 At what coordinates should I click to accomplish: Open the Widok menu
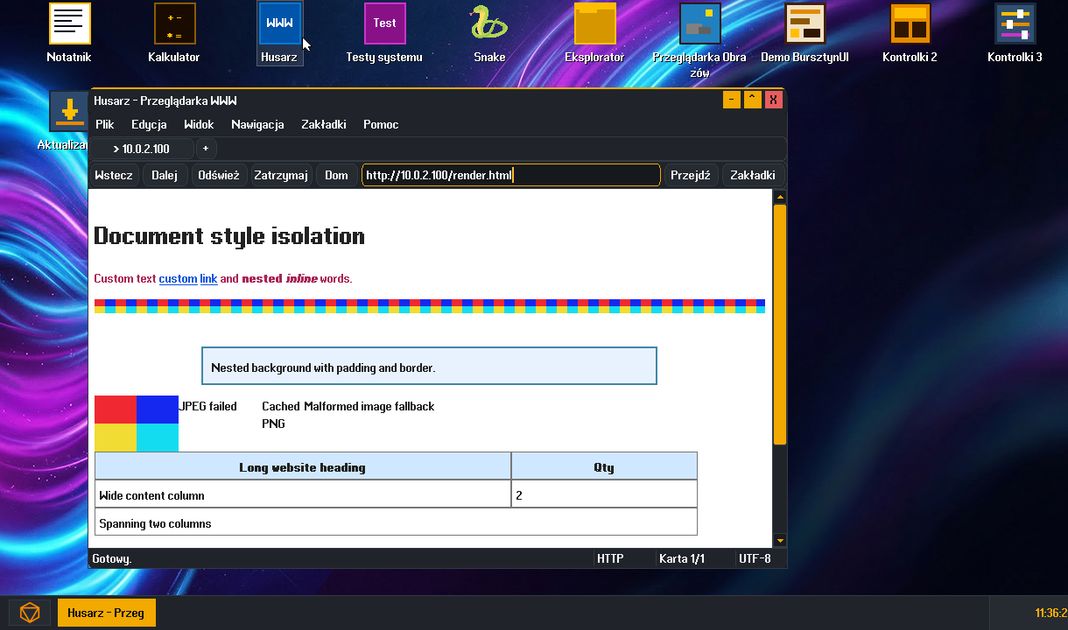click(x=199, y=125)
